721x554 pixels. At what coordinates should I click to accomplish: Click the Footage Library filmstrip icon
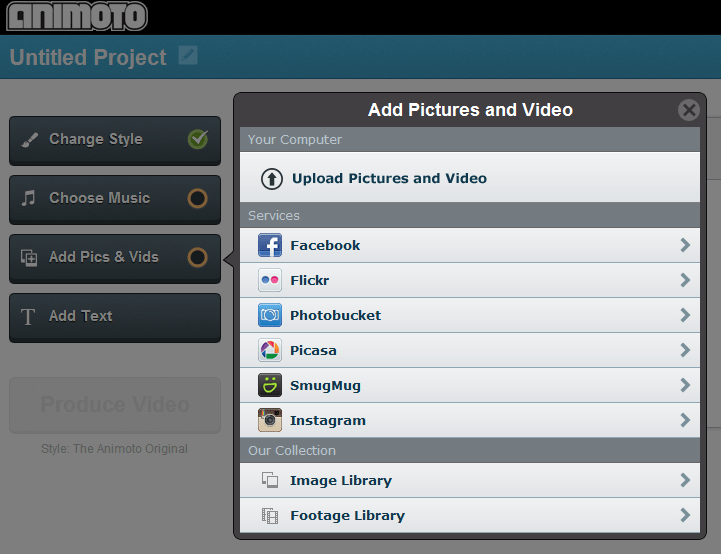270,516
